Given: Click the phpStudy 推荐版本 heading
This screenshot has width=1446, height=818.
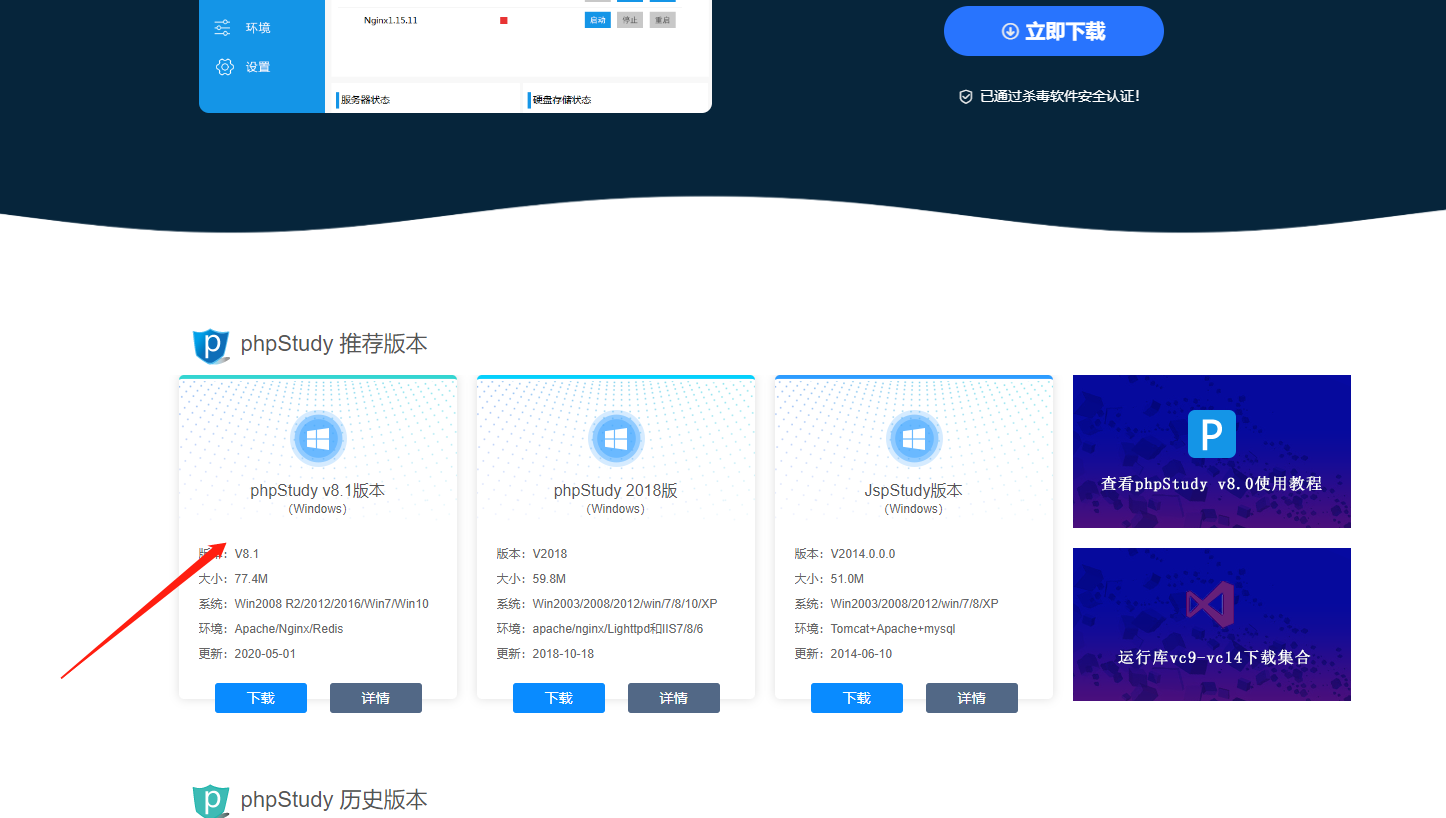Looking at the screenshot, I should tap(334, 344).
